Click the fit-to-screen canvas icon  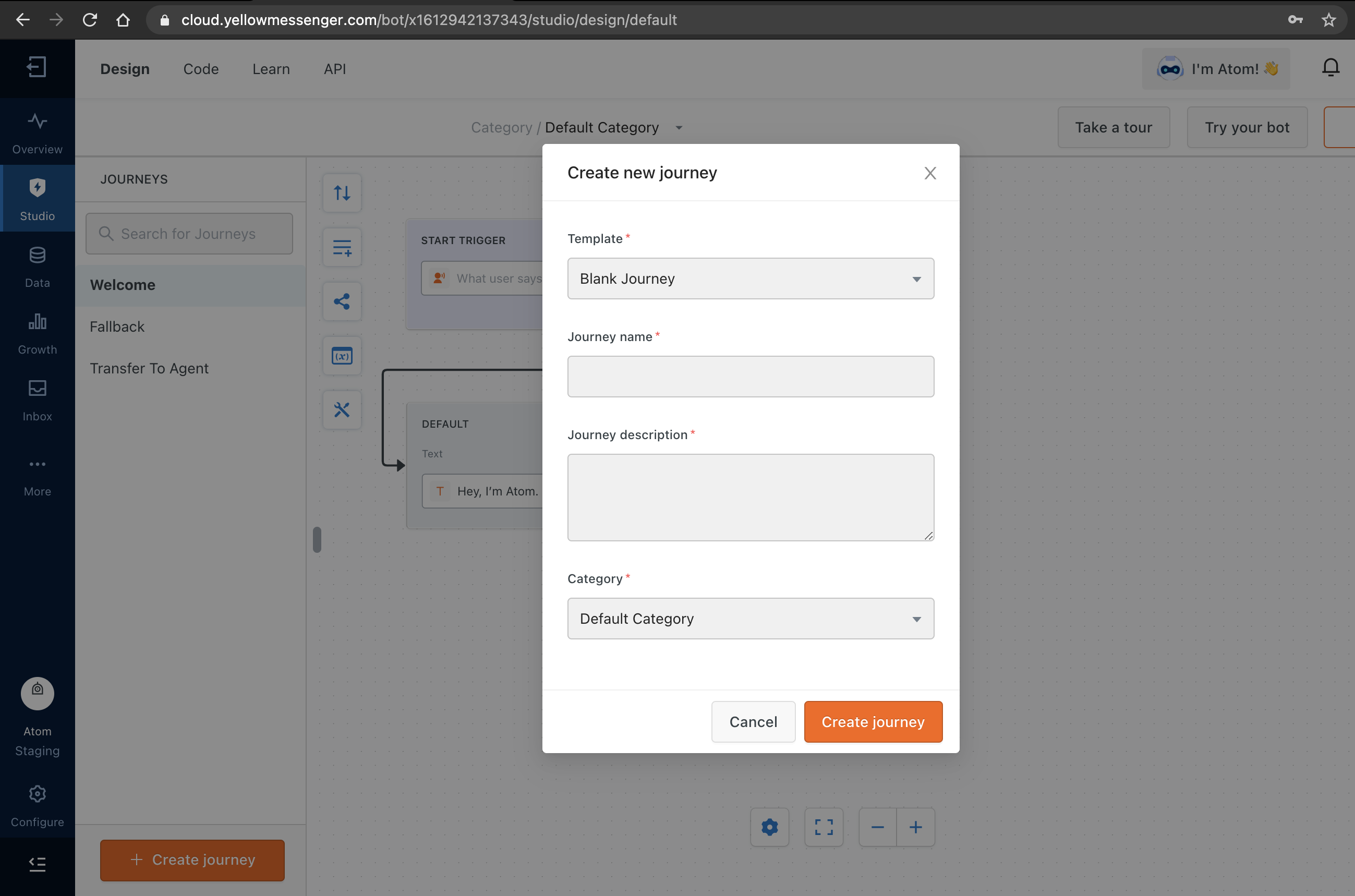click(x=824, y=827)
